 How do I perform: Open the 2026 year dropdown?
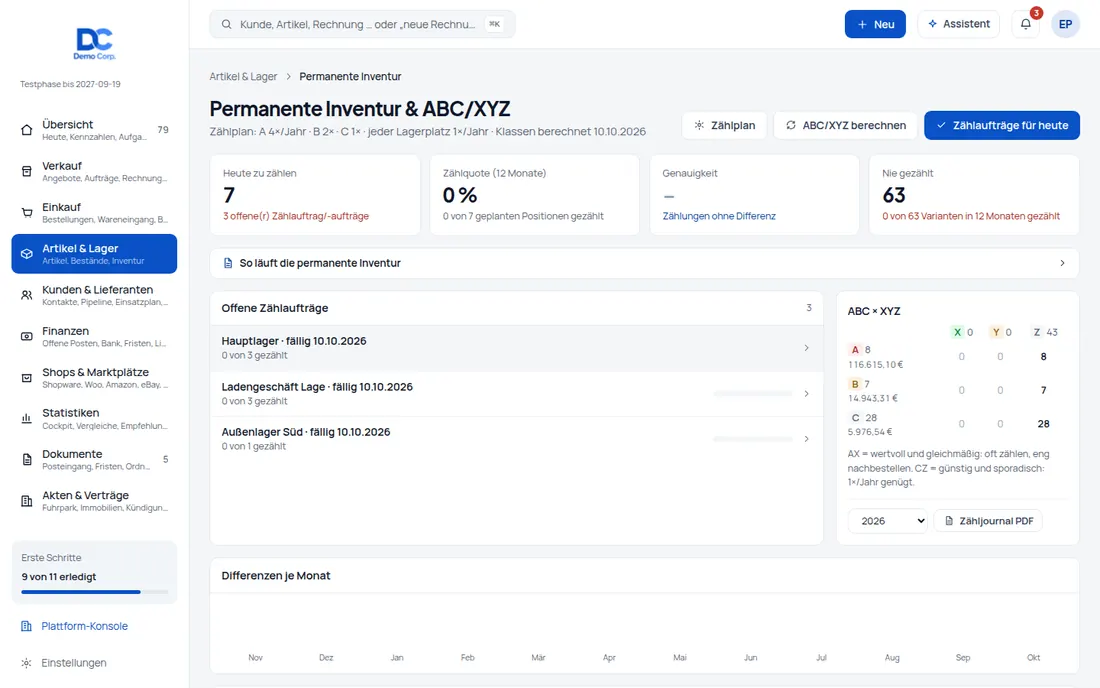point(887,521)
